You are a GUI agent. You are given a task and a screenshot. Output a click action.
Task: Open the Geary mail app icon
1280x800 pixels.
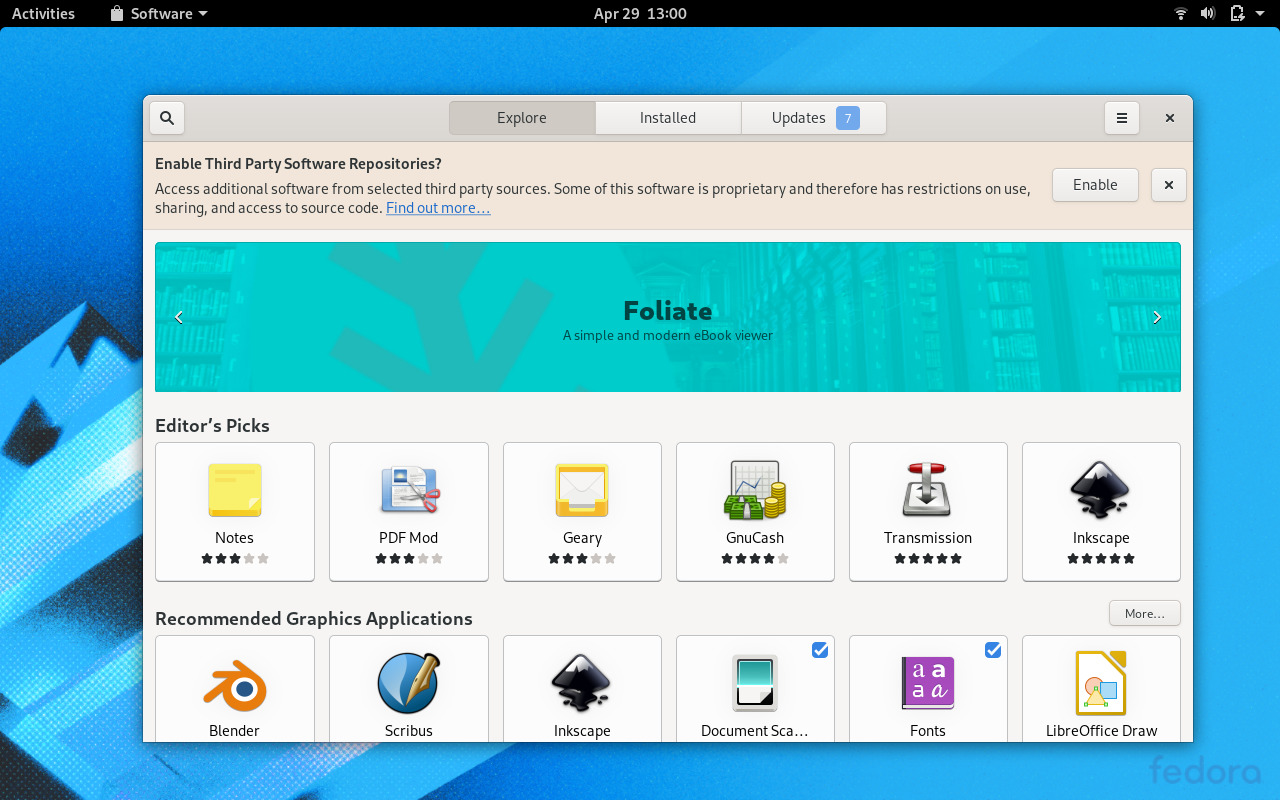click(582, 490)
